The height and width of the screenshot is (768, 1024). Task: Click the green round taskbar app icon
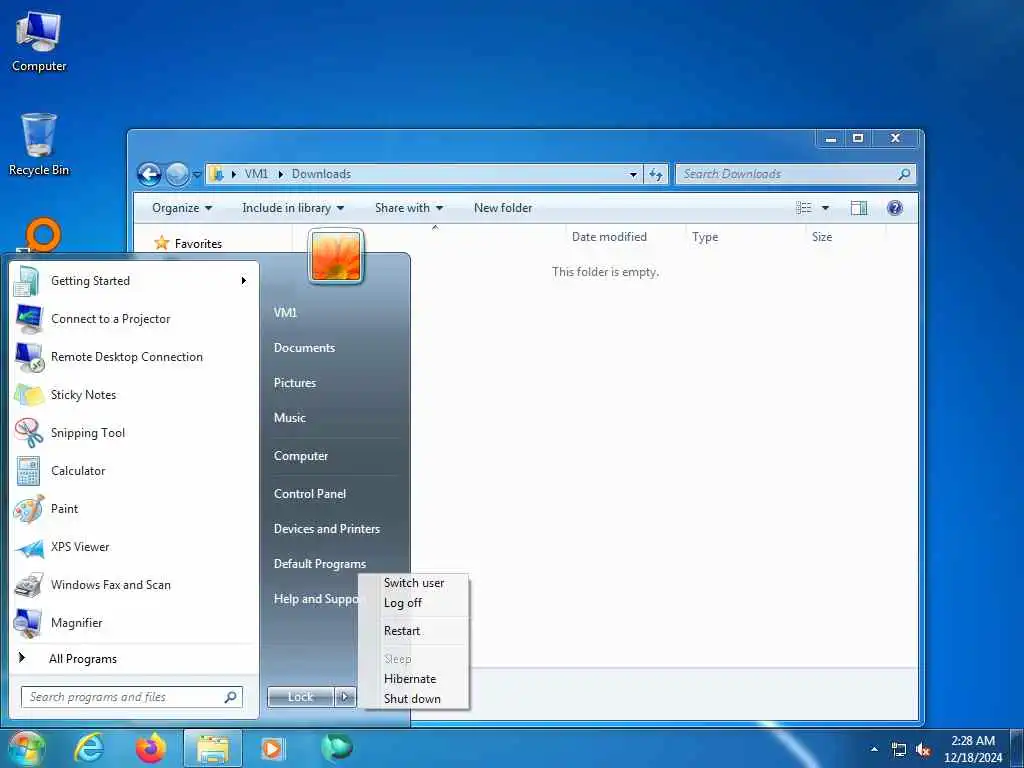click(x=336, y=747)
